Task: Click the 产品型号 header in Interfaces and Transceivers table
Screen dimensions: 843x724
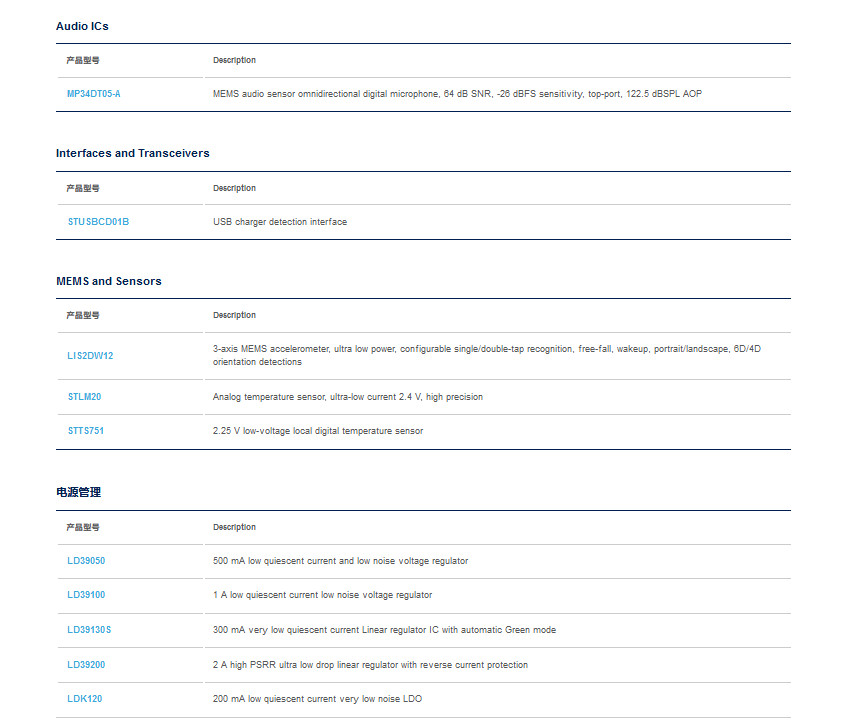Action: click(x=83, y=188)
